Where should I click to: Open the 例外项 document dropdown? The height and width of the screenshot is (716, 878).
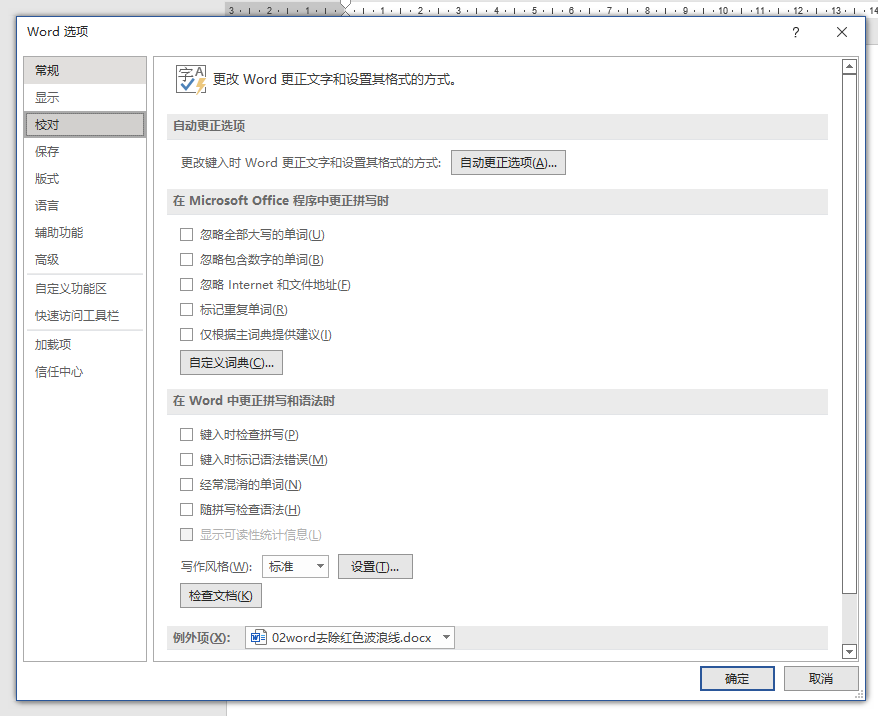(x=349, y=638)
